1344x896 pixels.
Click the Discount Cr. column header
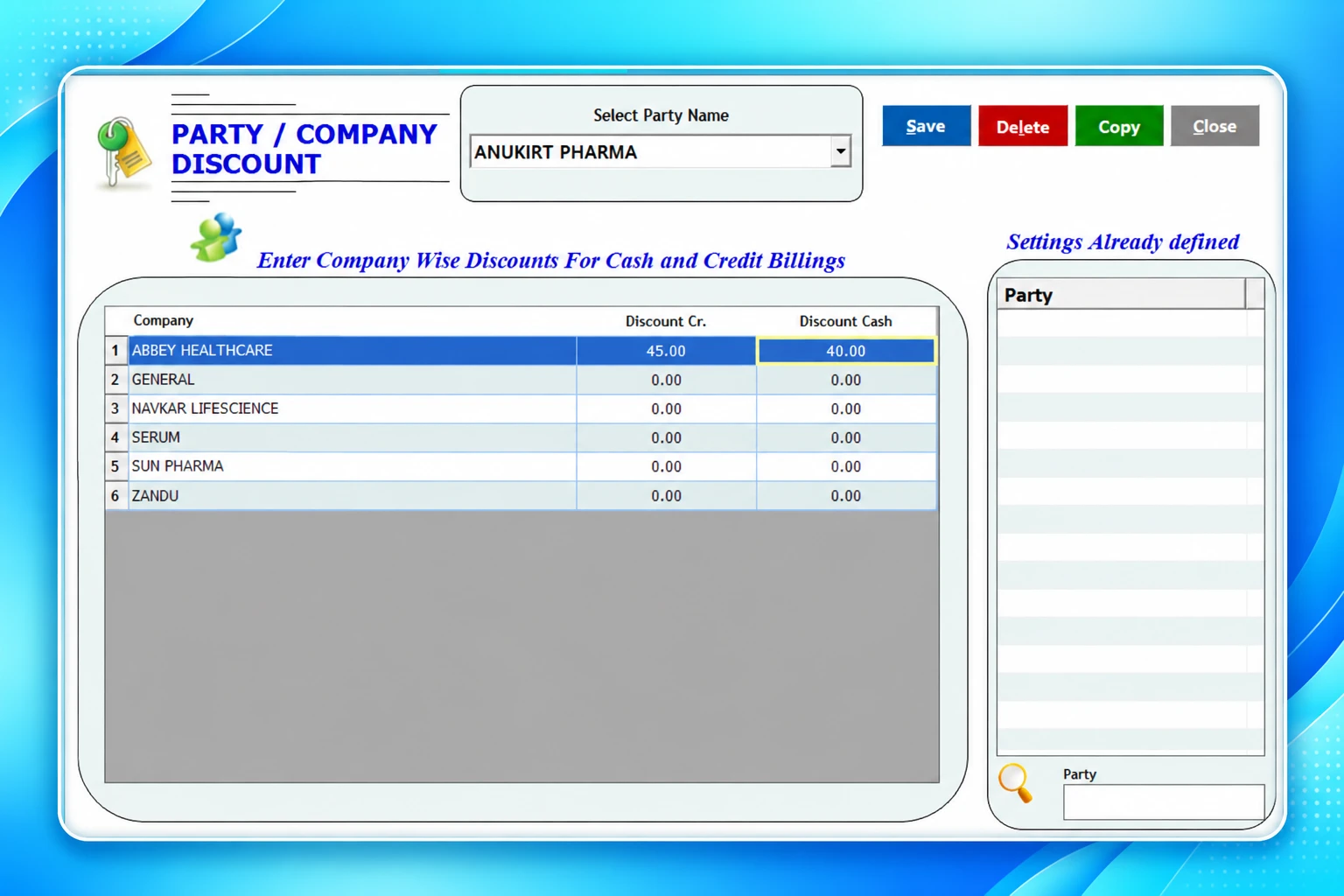coord(666,321)
